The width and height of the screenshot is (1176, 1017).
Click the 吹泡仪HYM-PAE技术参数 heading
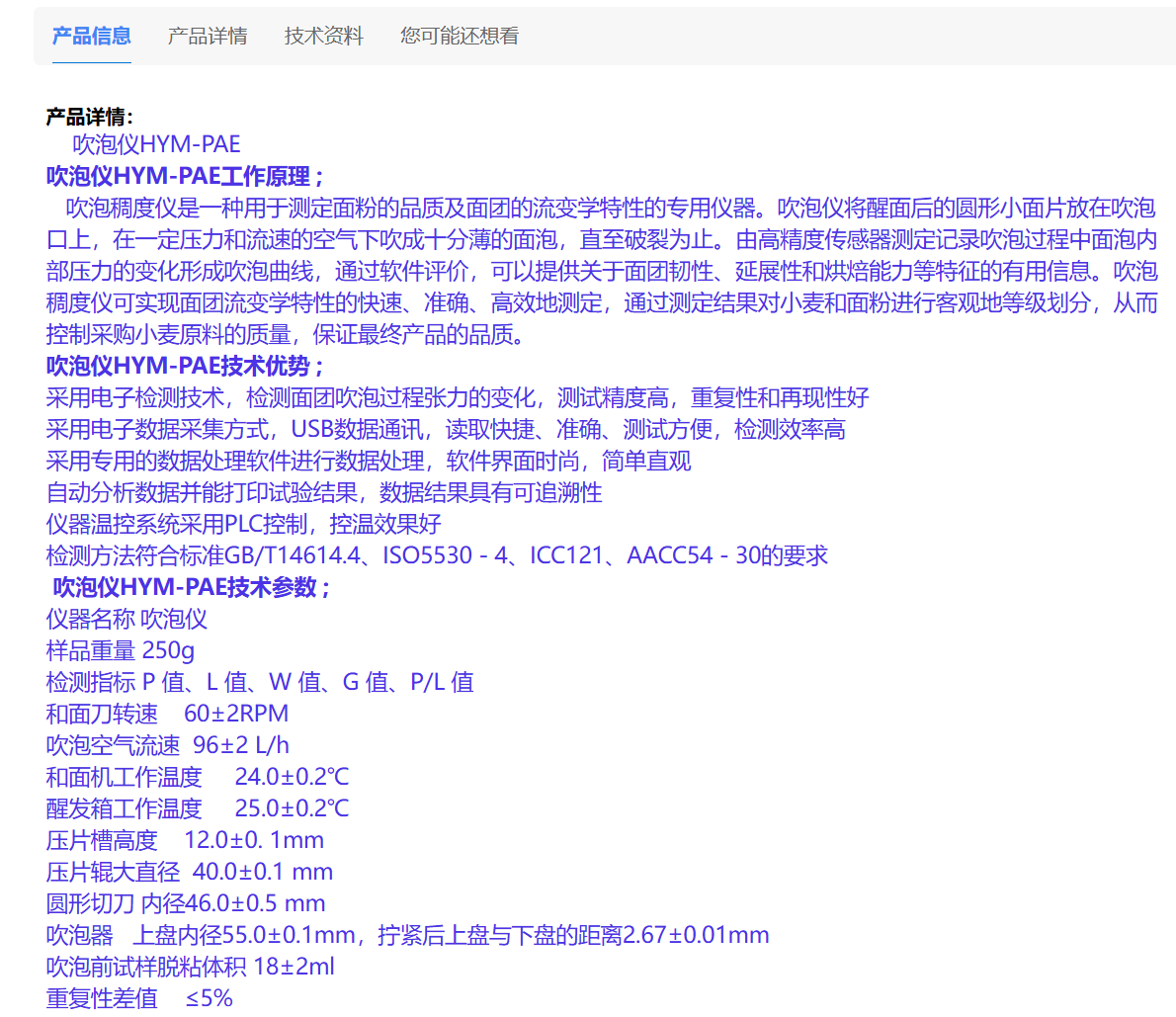coord(192,587)
